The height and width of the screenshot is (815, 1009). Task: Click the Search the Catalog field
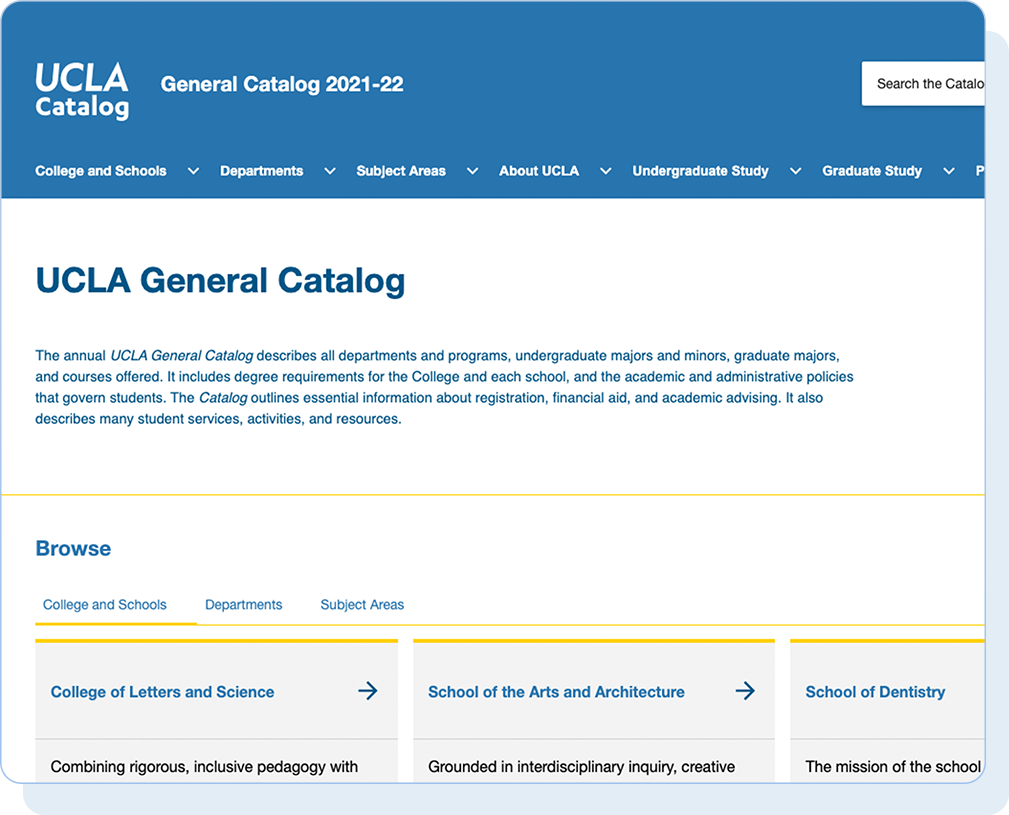tap(923, 84)
